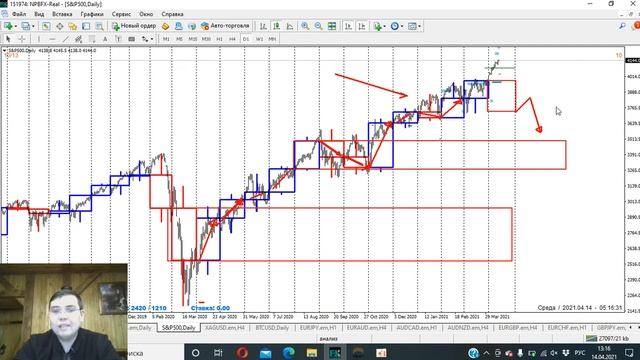Viewport: 640px width, 360px height.
Task: Show the Market Watch panel
Action: pyautogui.click(x=46, y=26)
